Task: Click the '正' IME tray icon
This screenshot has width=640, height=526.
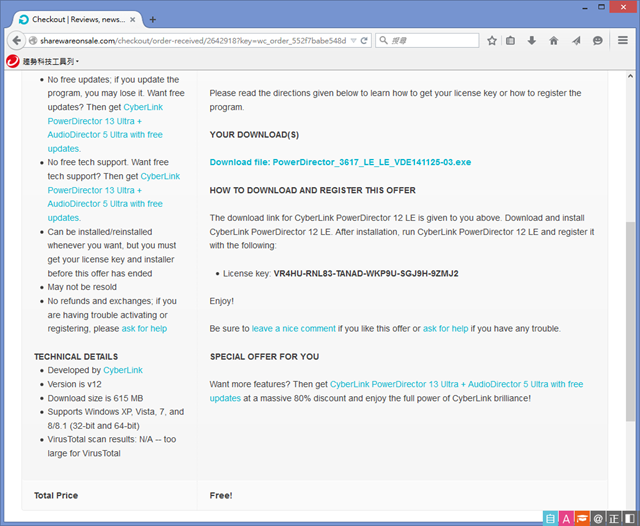Action: pyautogui.click(x=614, y=518)
